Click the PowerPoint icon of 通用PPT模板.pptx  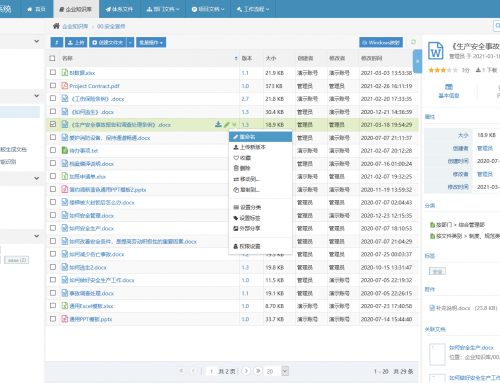(x=65, y=319)
